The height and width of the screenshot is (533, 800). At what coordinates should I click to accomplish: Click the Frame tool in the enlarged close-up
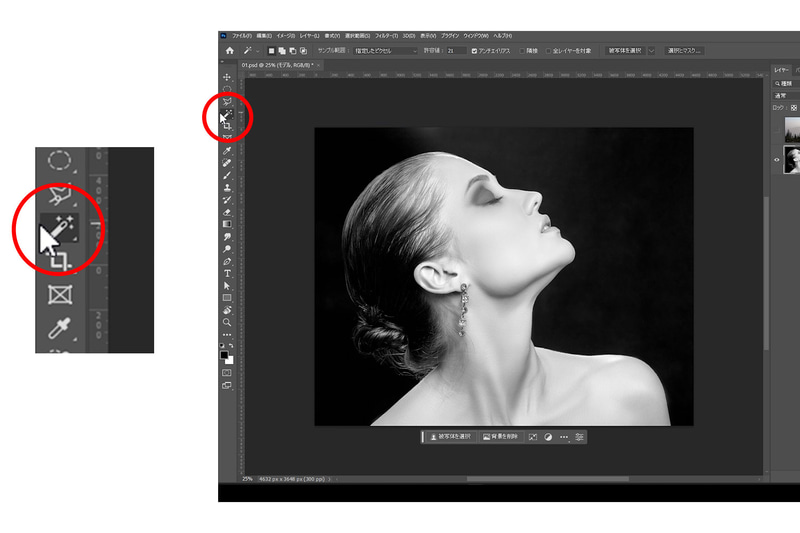click(x=60, y=295)
